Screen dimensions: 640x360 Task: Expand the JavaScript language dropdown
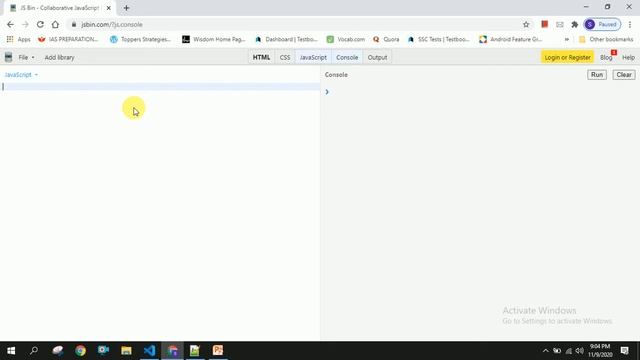coord(21,75)
